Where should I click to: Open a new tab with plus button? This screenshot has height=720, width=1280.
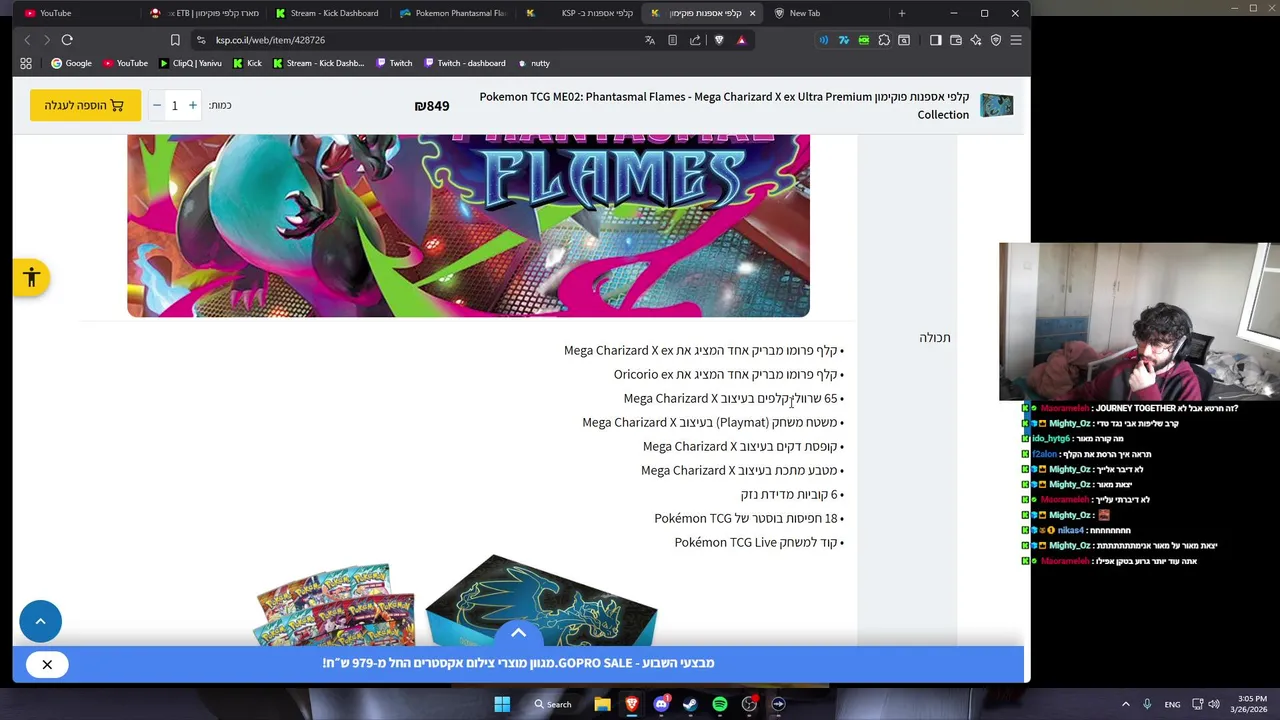[x=901, y=13]
